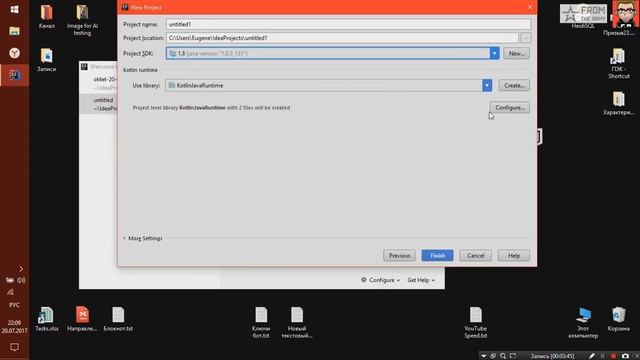640x360 pixels.
Task: Click the Project location input field
Action: click(x=342, y=38)
